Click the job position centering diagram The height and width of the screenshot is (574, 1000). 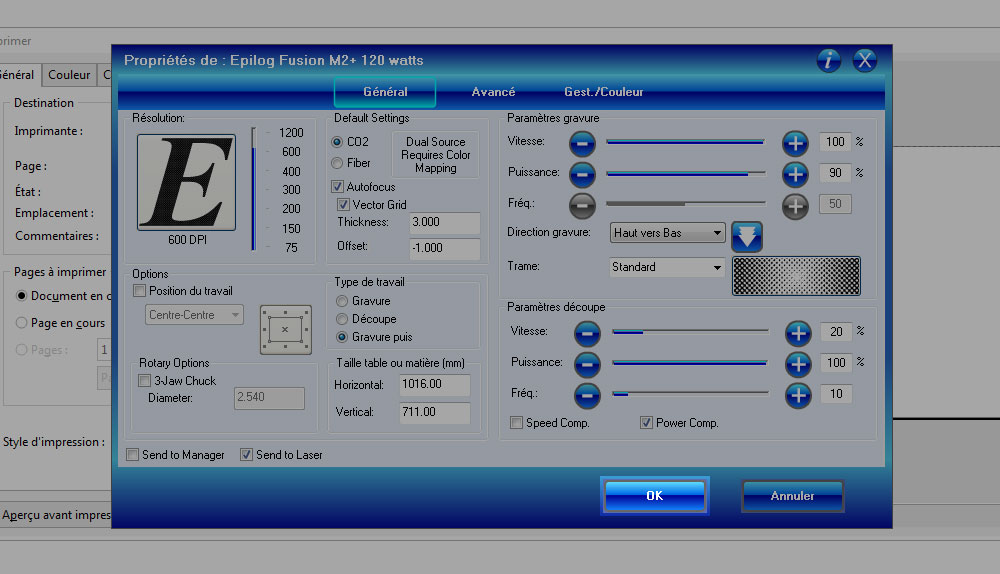tap(286, 330)
